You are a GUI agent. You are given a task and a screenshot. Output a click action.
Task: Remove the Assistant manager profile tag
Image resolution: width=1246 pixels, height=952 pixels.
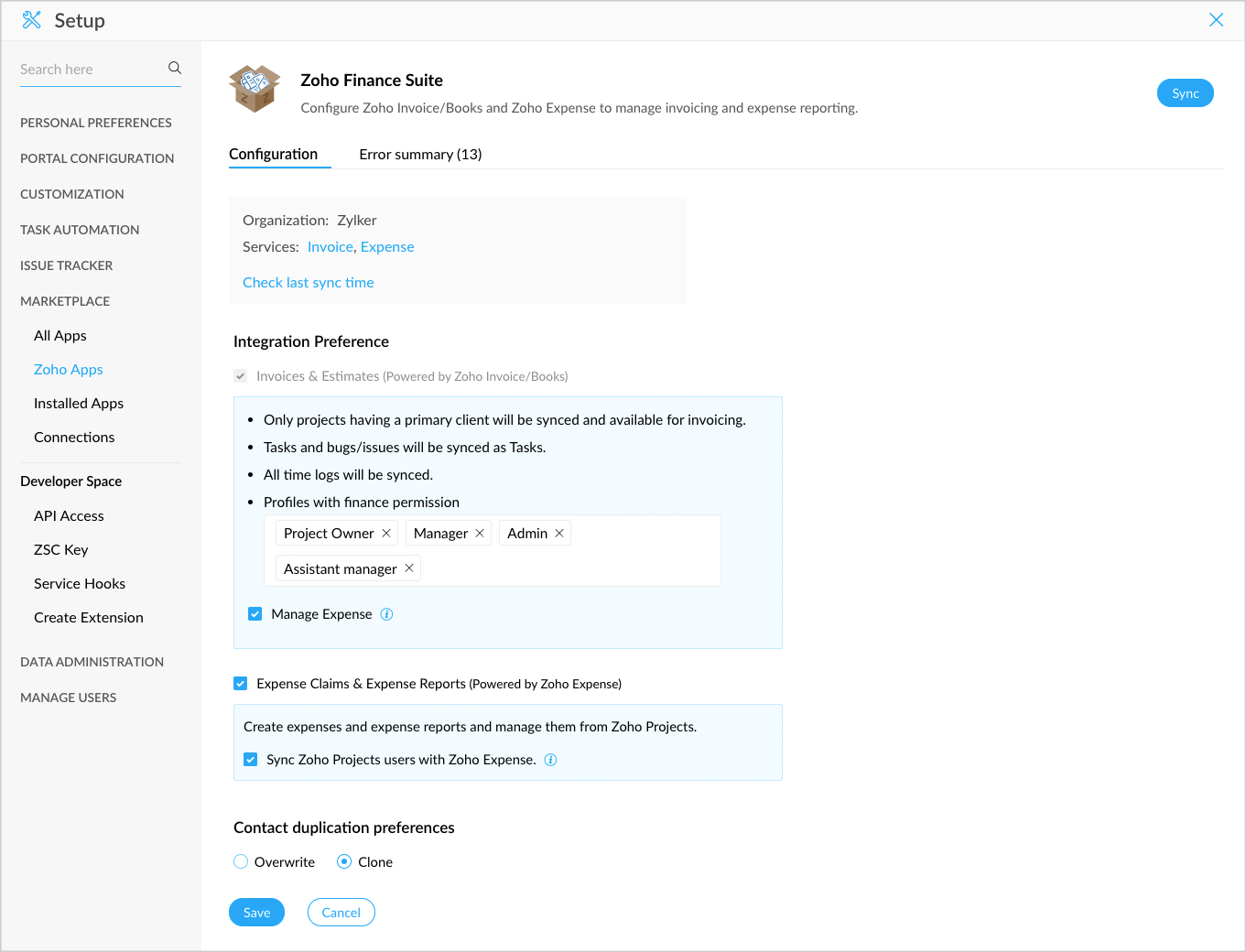(409, 568)
